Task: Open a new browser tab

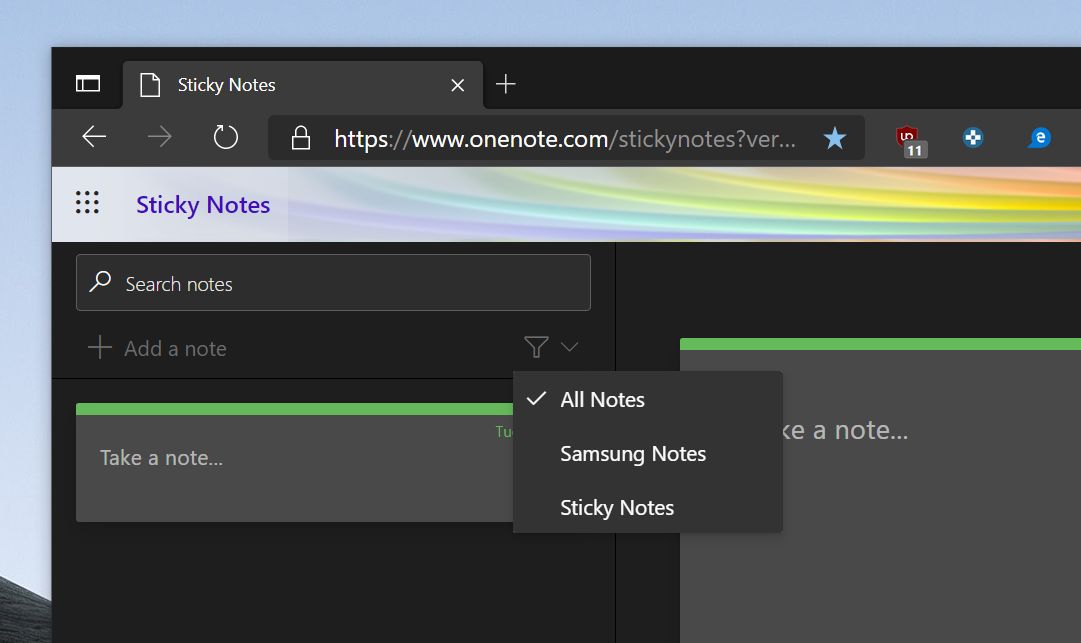Action: coord(505,84)
